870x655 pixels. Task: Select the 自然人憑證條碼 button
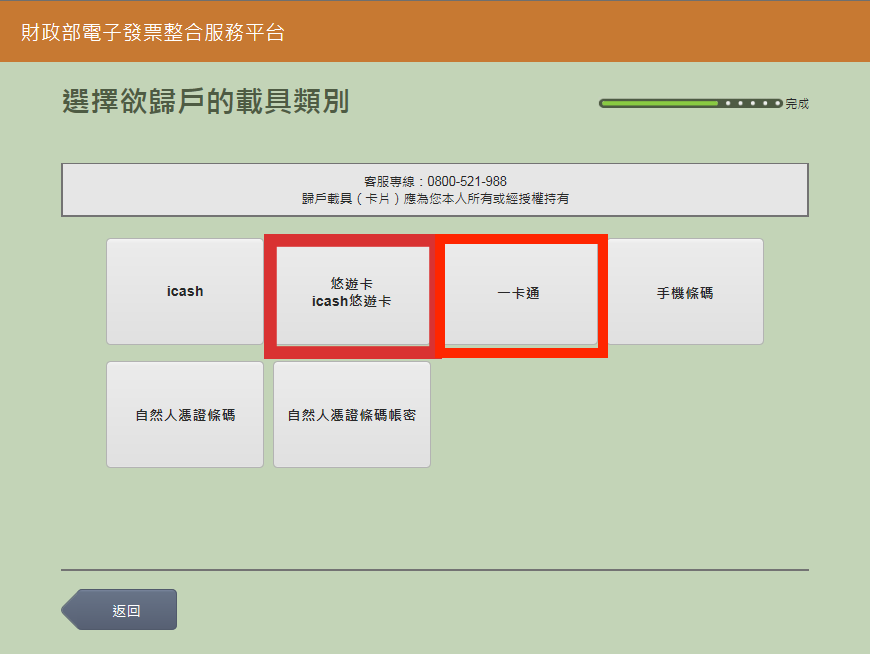click(185, 415)
